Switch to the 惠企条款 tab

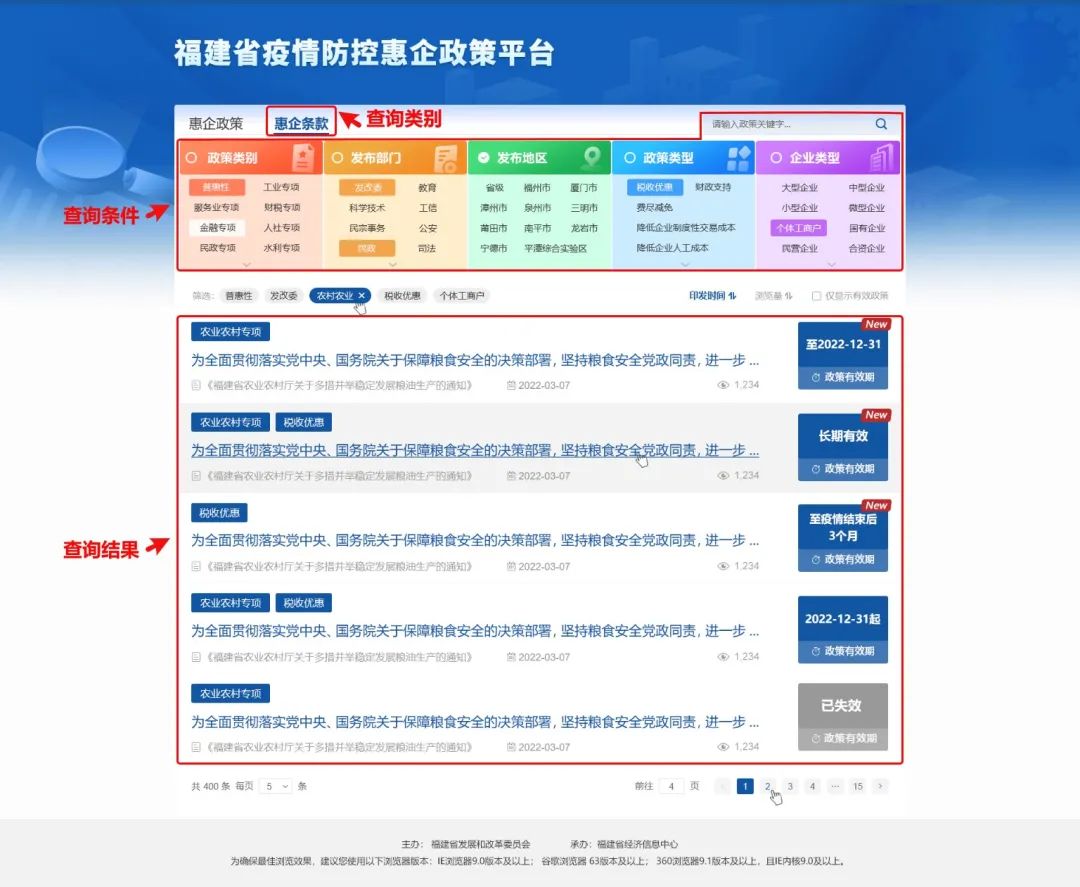[x=301, y=124]
